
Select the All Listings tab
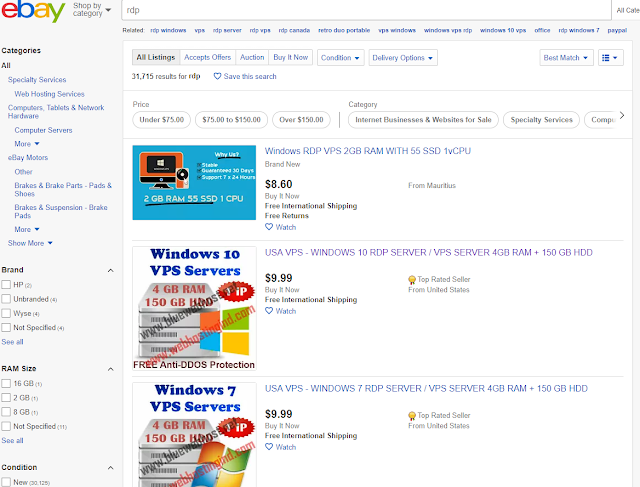[156, 57]
